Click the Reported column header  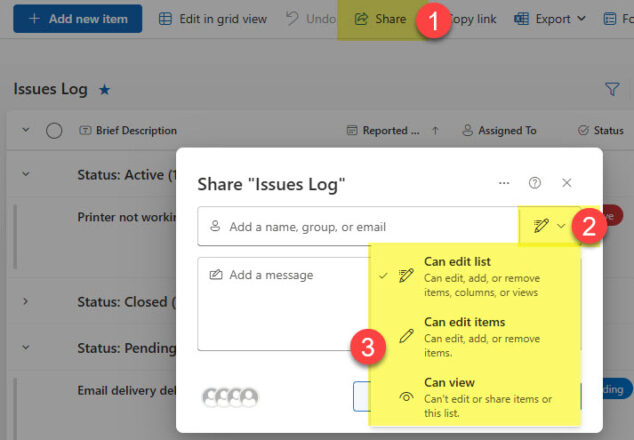pyautogui.click(x=384, y=131)
